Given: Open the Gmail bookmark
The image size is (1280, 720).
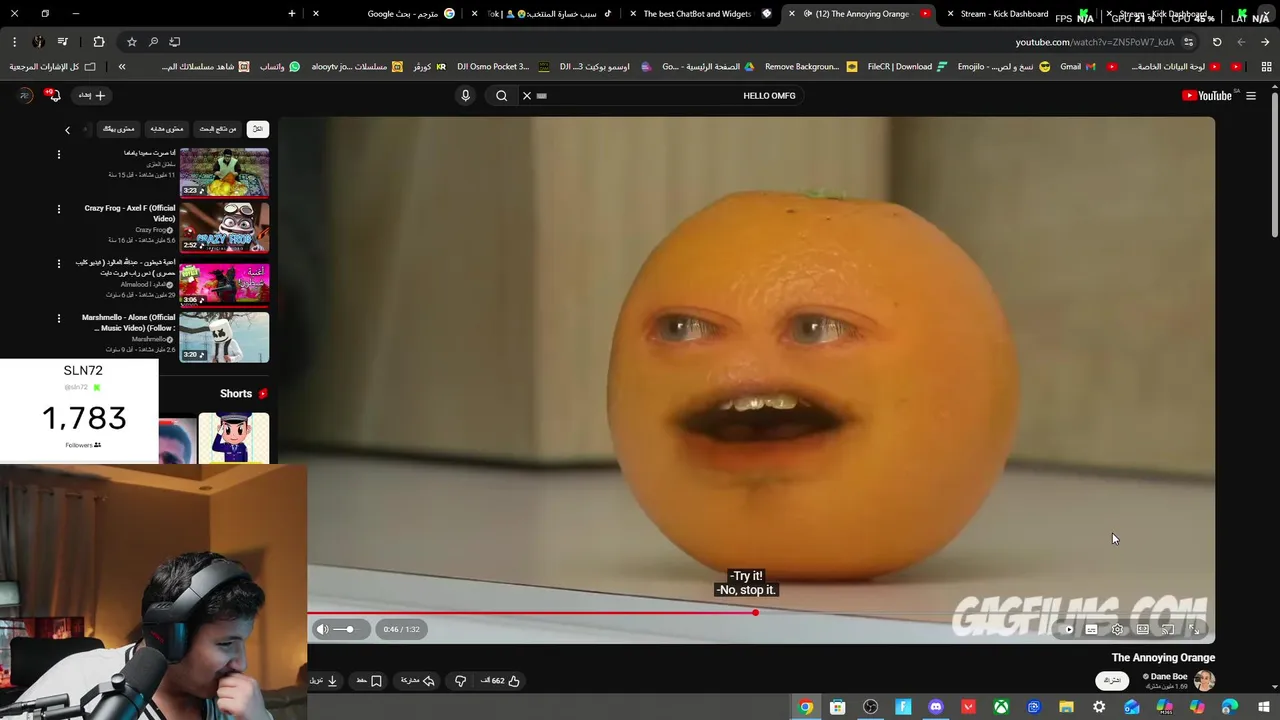Looking at the screenshot, I should [1077, 67].
